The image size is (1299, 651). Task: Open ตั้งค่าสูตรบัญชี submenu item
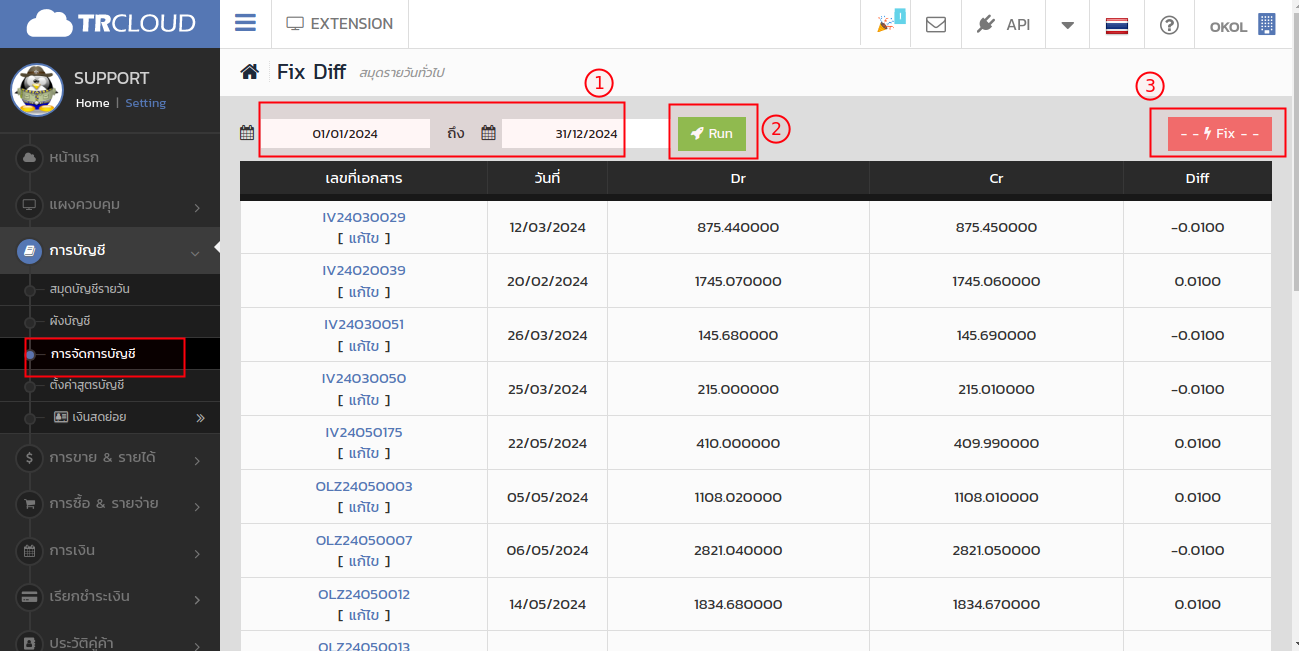[87, 385]
